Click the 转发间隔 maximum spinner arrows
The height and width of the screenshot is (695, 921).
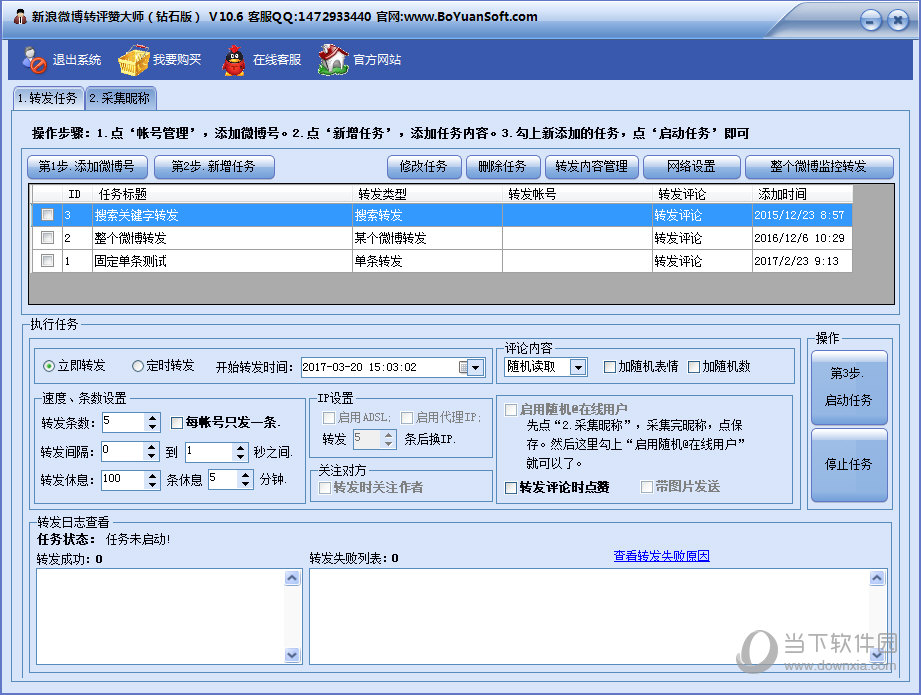pyautogui.click(x=241, y=451)
